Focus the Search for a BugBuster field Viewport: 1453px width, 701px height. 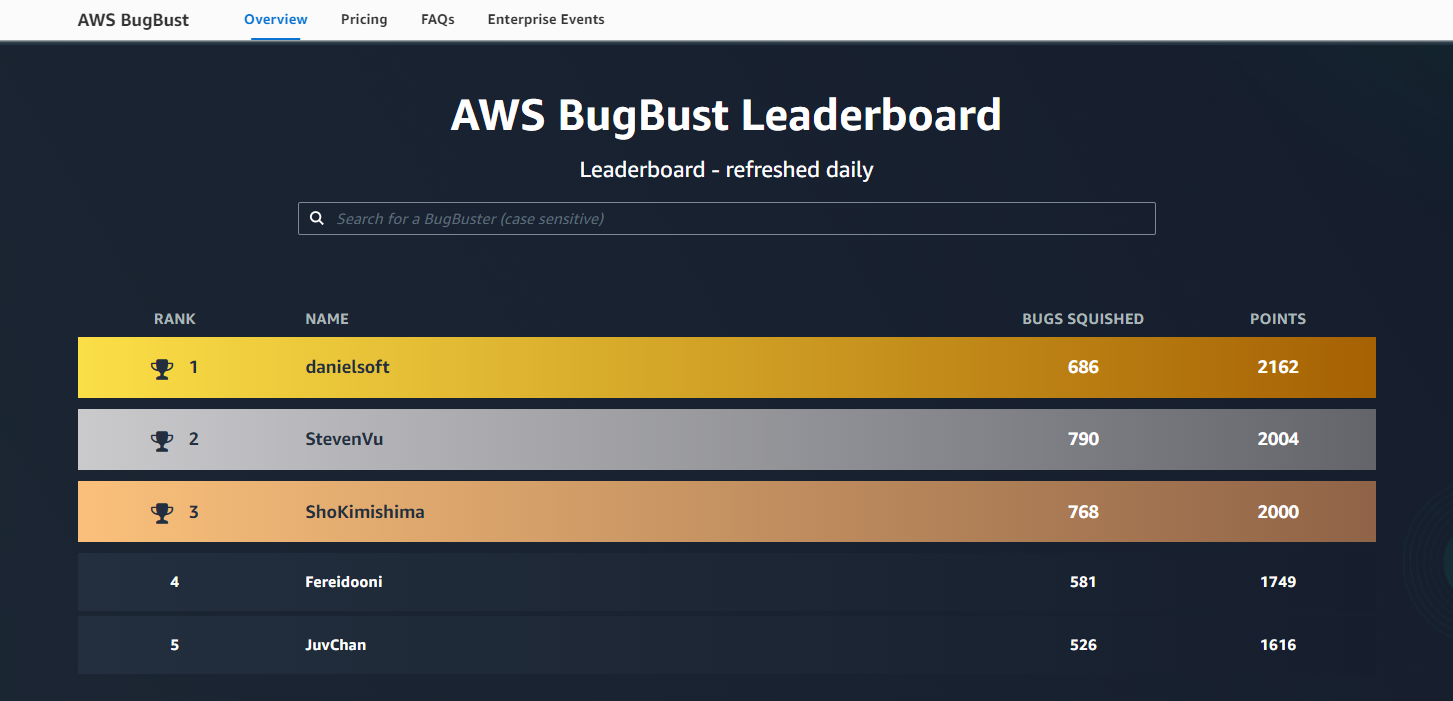[726, 218]
